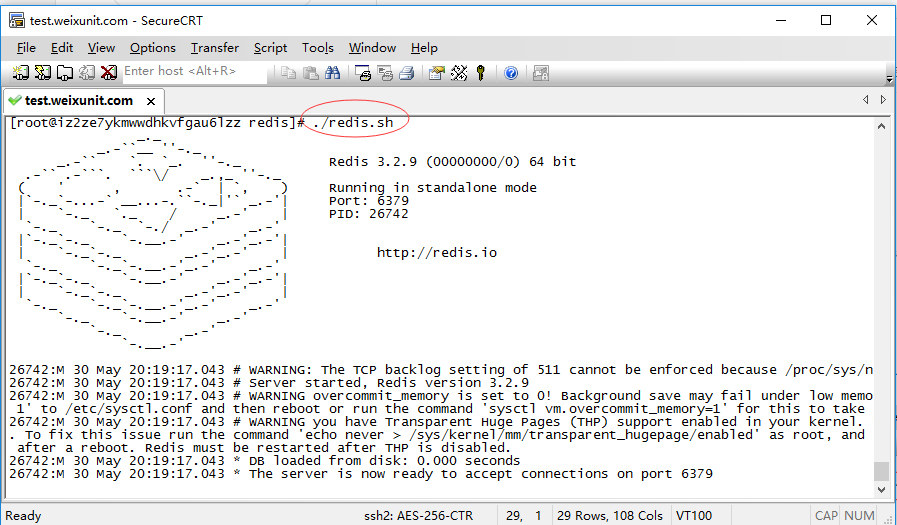The image size is (897, 525).
Task: Open the Help menu
Action: pyautogui.click(x=424, y=48)
